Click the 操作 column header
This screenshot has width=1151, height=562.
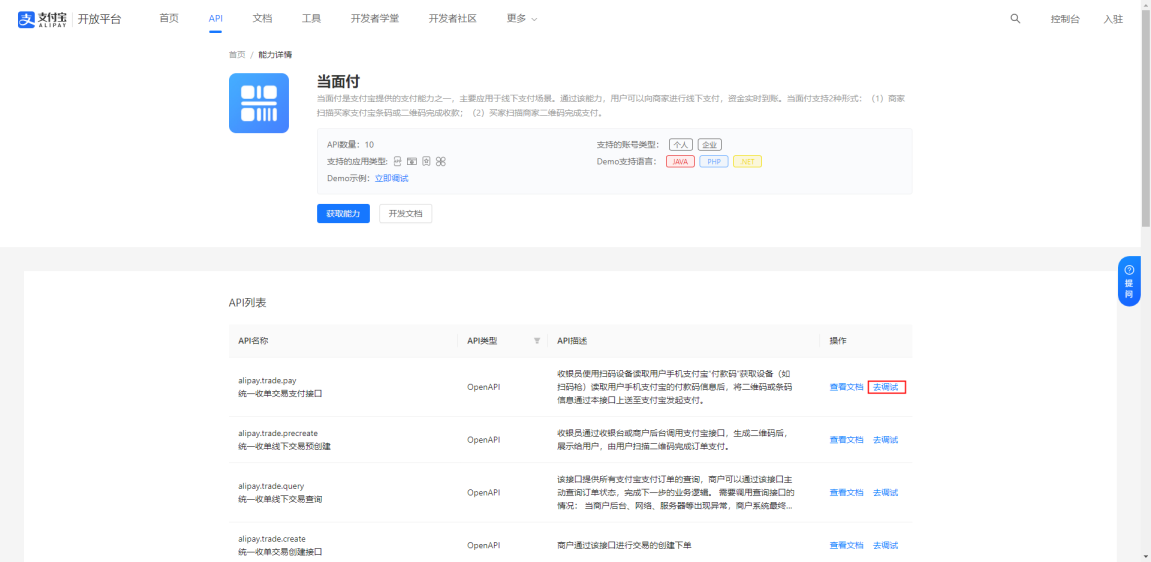(x=838, y=340)
